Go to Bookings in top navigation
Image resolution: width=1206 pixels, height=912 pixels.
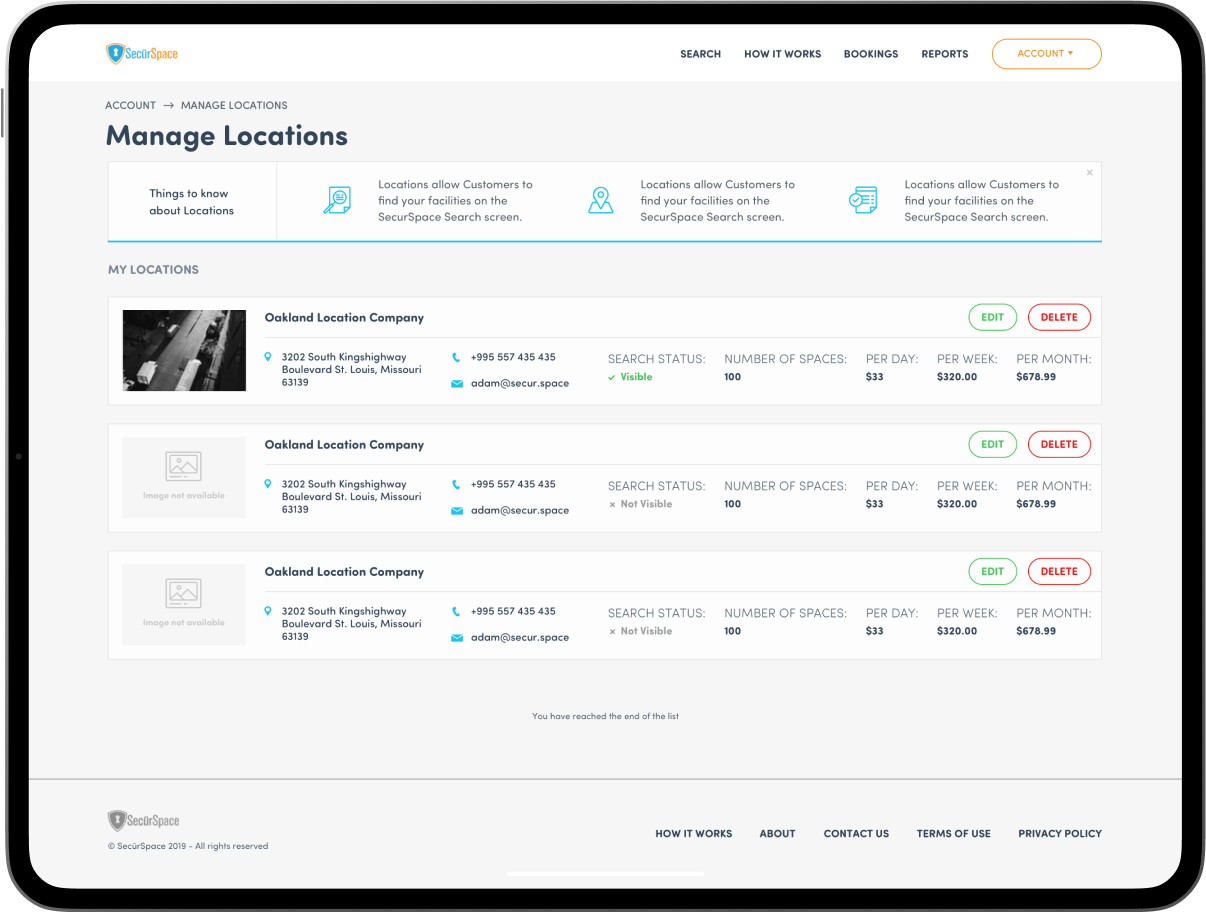pyautogui.click(x=871, y=54)
